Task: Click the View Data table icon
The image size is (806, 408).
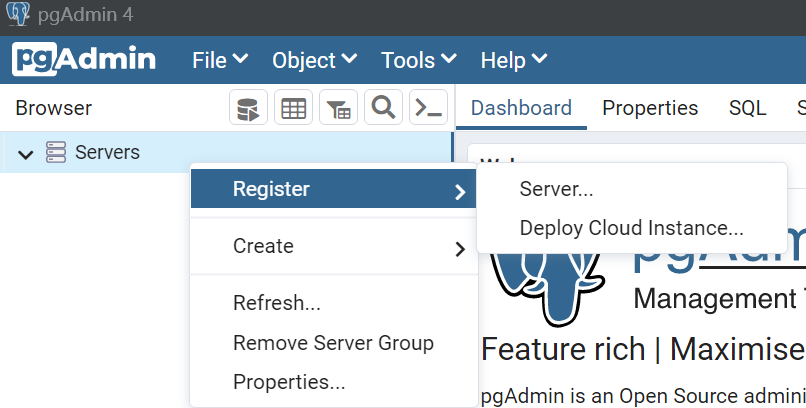Action: click(x=293, y=108)
